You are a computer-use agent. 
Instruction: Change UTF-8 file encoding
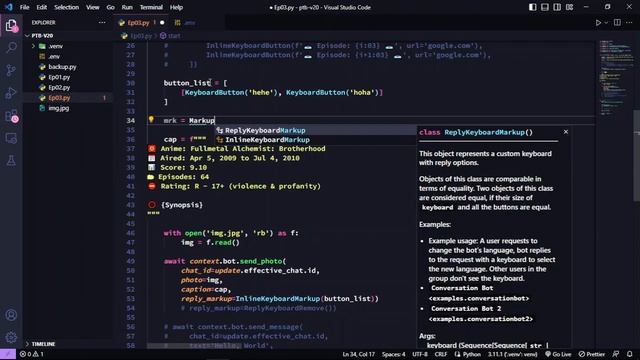click(x=420, y=354)
